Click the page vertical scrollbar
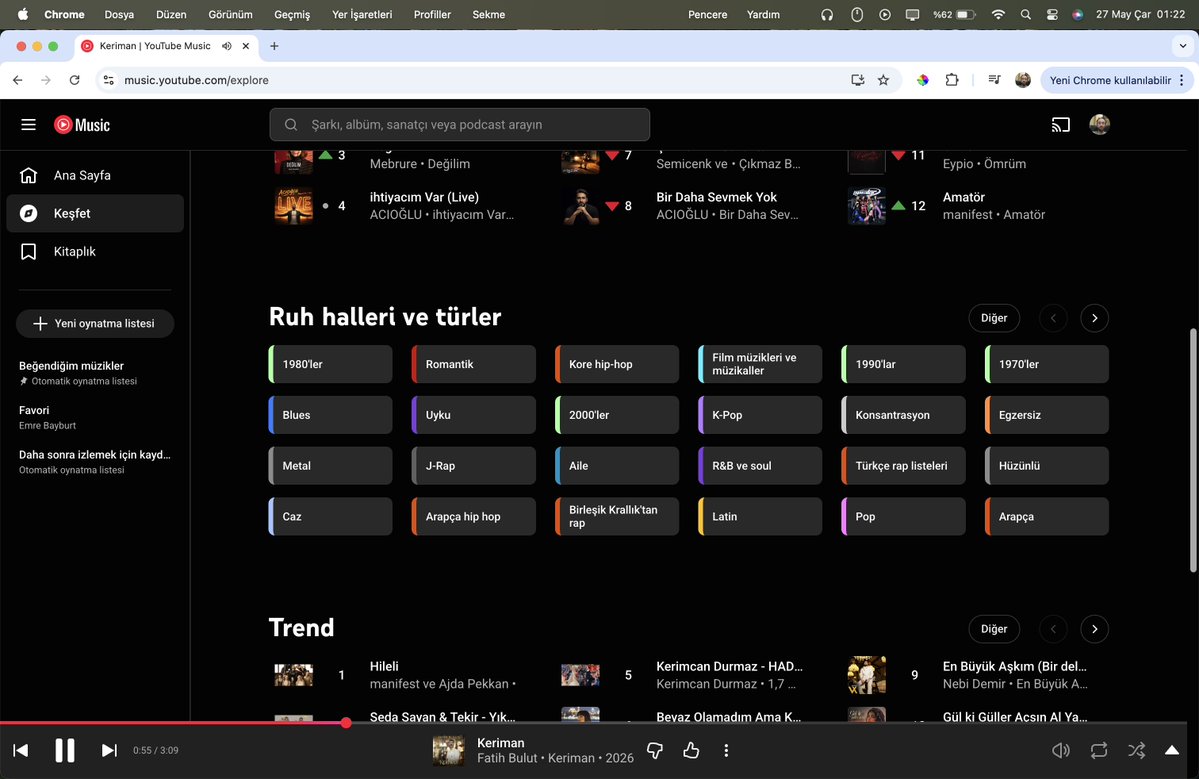Viewport: 1199px width, 779px height. [1193, 450]
